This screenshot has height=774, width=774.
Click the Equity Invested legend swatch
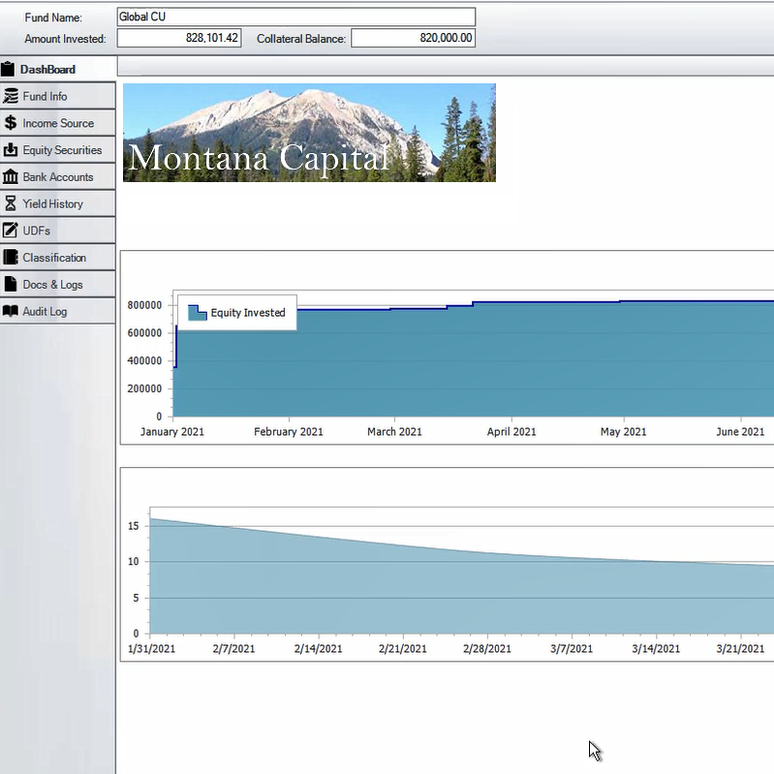tap(197, 313)
